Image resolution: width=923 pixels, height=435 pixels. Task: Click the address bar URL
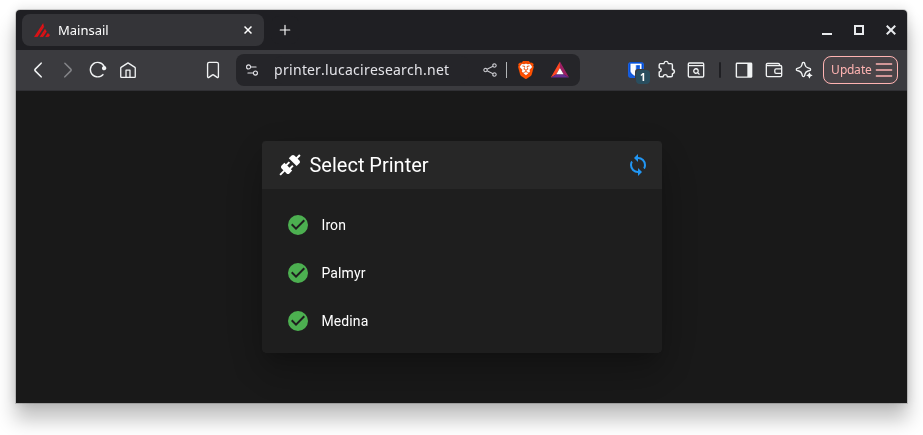(x=361, y=71)
